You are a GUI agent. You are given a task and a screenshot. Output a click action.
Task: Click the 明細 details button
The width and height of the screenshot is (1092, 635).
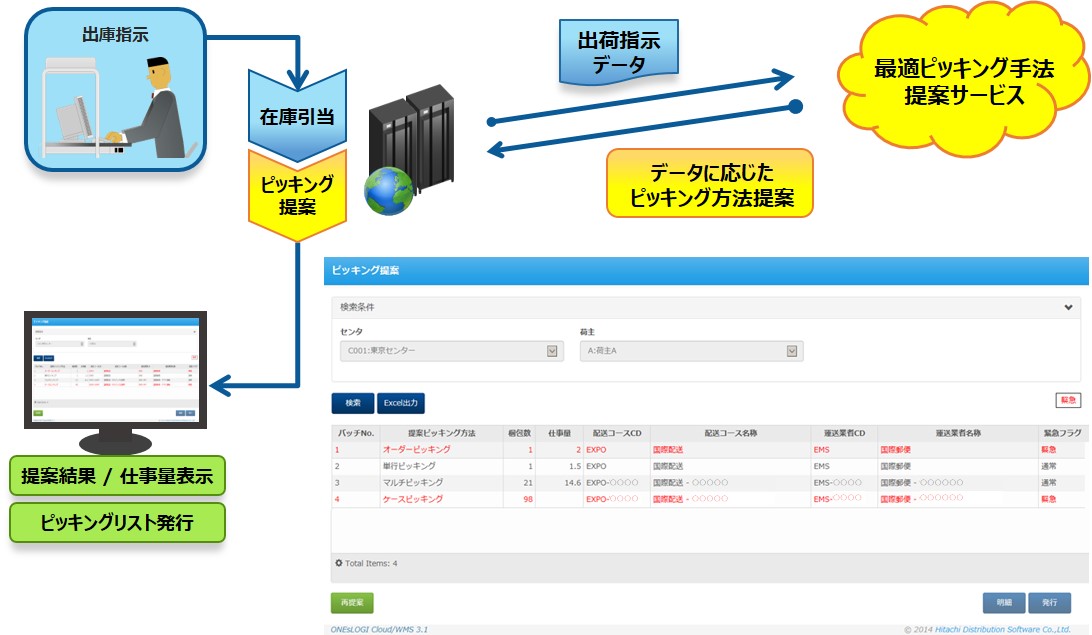click(1003, 603)
